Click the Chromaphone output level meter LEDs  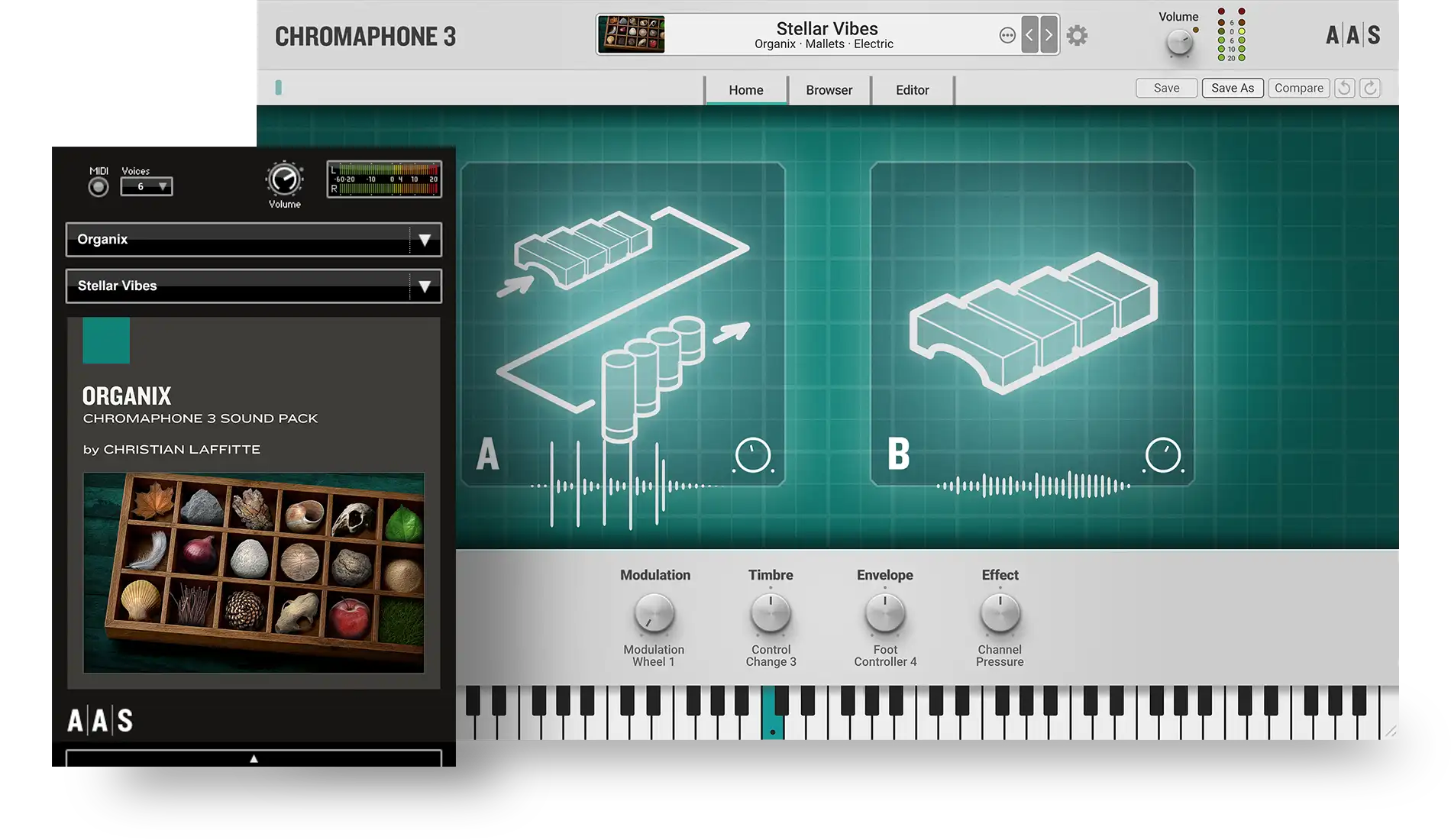[1231, 35]
